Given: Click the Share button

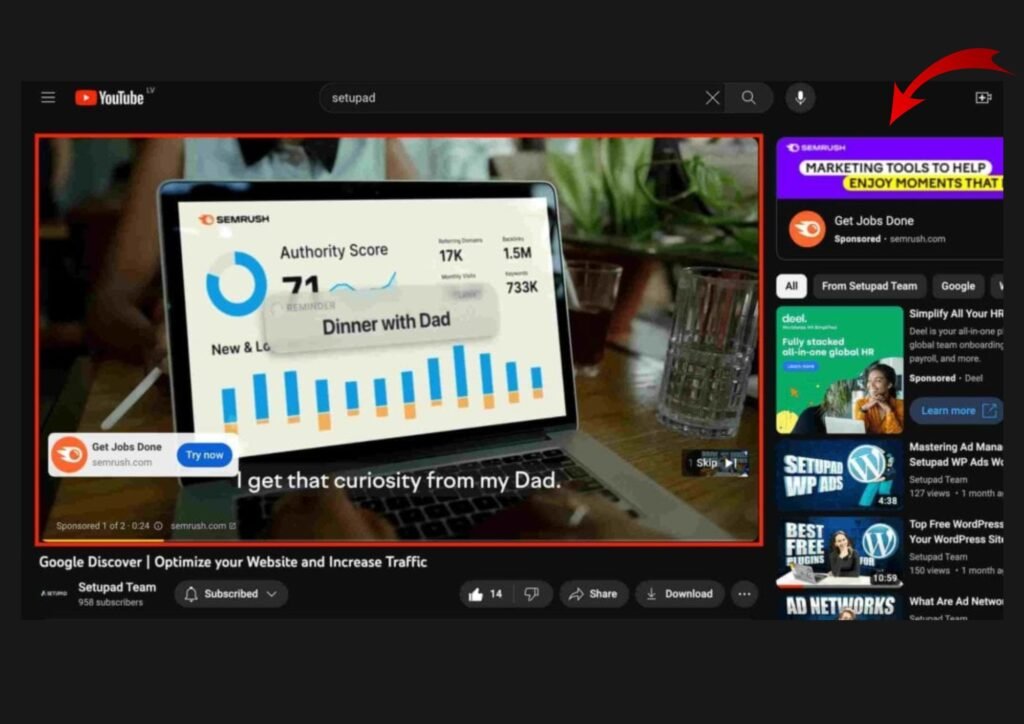Looking at the screenshot, I should point(593,594).
